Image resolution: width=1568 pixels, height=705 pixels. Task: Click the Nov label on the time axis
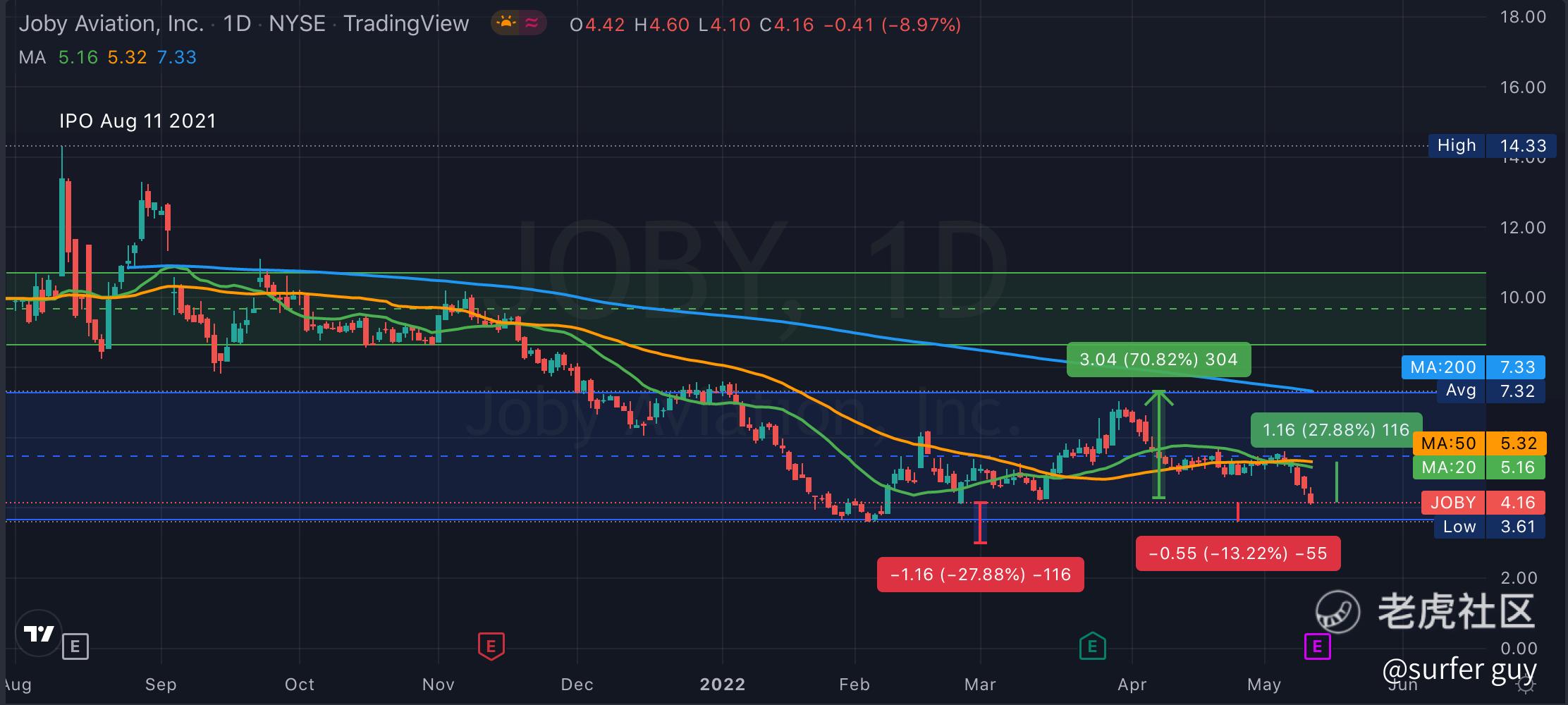click(x=439, y=685)
